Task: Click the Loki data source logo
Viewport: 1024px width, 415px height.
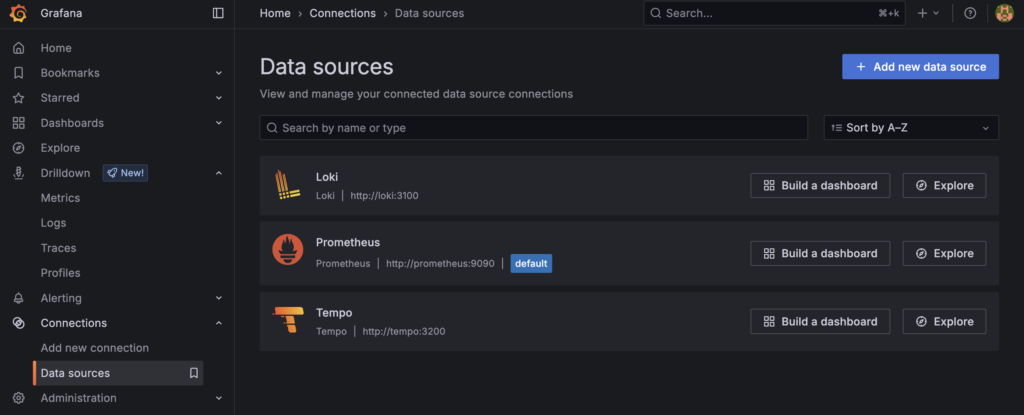Action: pyautogui.click(x=287, y=185)
